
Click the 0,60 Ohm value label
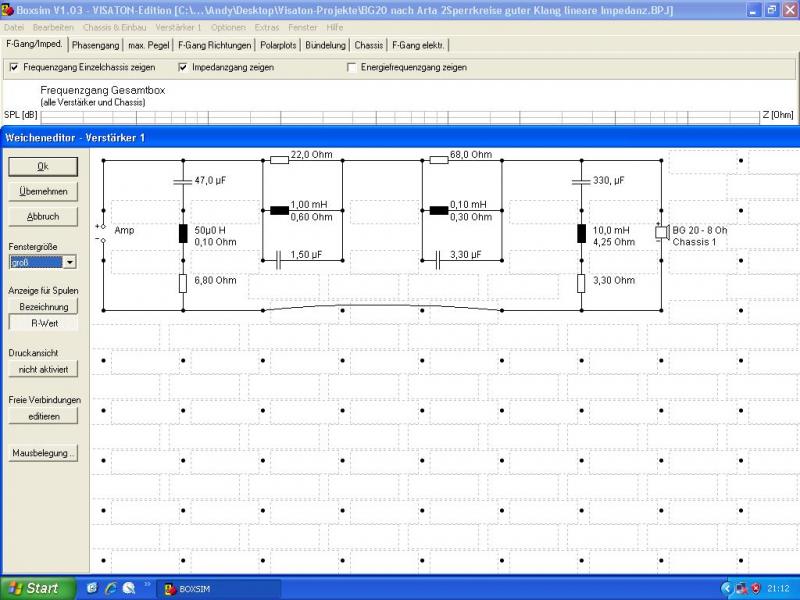(311, 217)
